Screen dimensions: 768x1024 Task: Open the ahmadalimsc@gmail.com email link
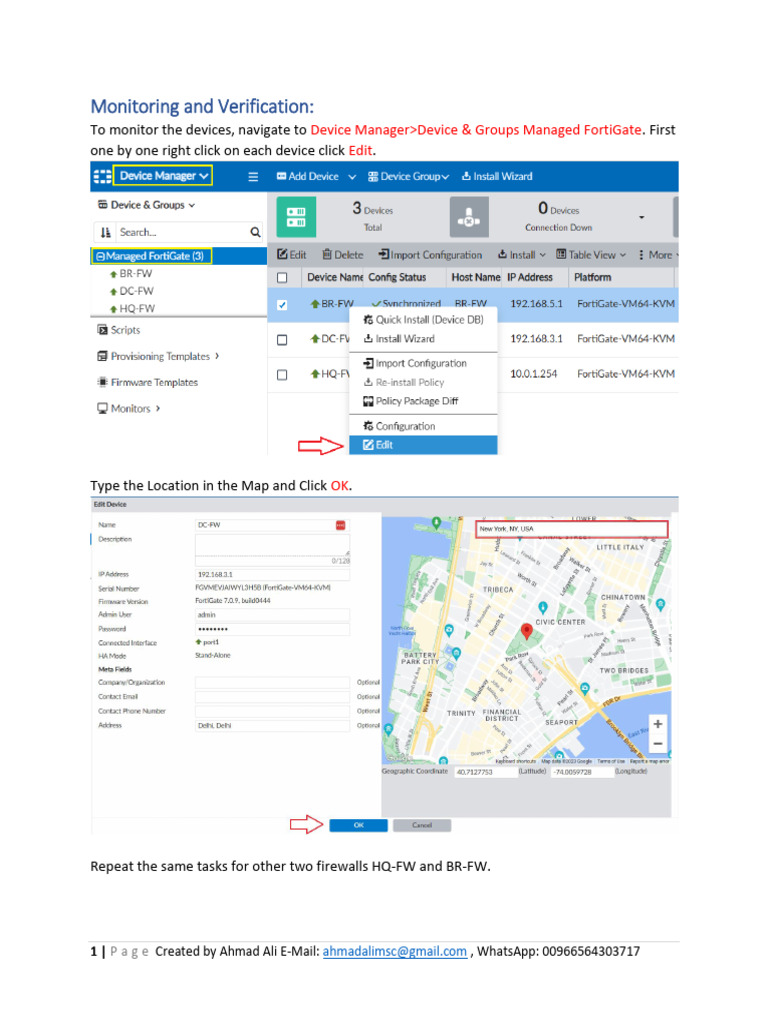pyautogui.click(x=394, y=951)
